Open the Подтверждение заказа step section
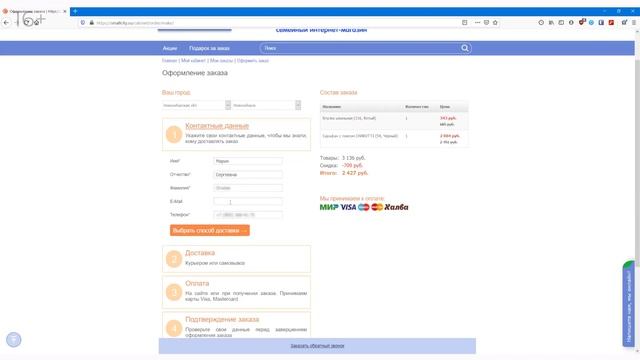640x360 pixels. tap(236, 325)
